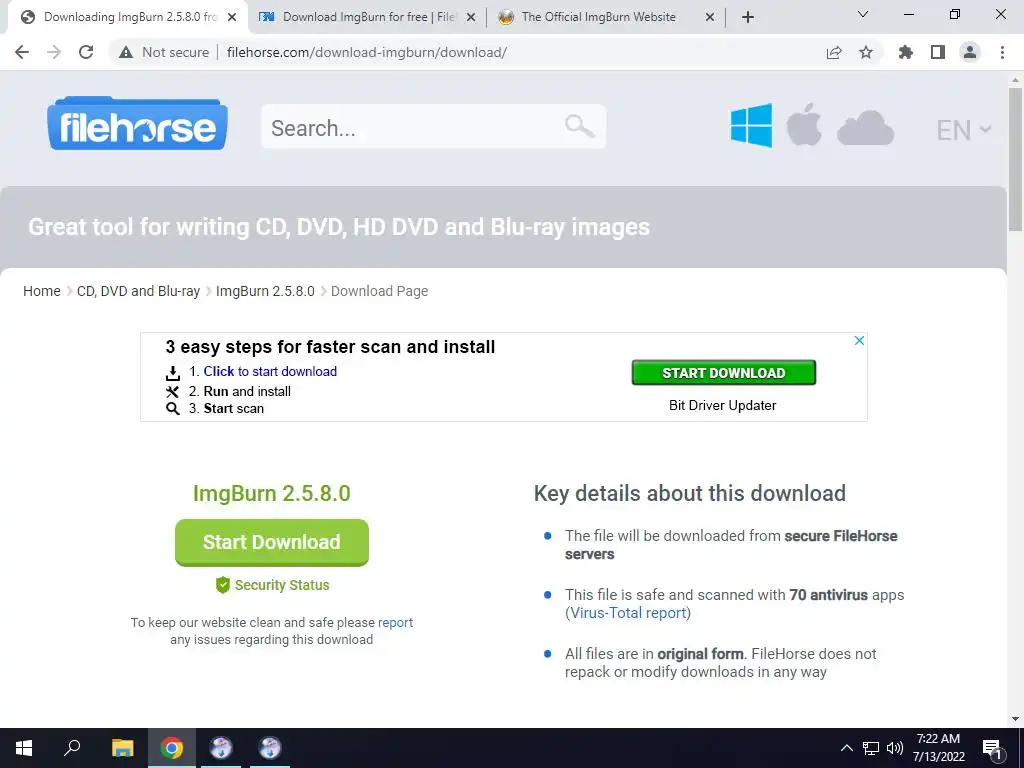Open the notification center icon
1024x768 pixels.
(x=991, y=748)
